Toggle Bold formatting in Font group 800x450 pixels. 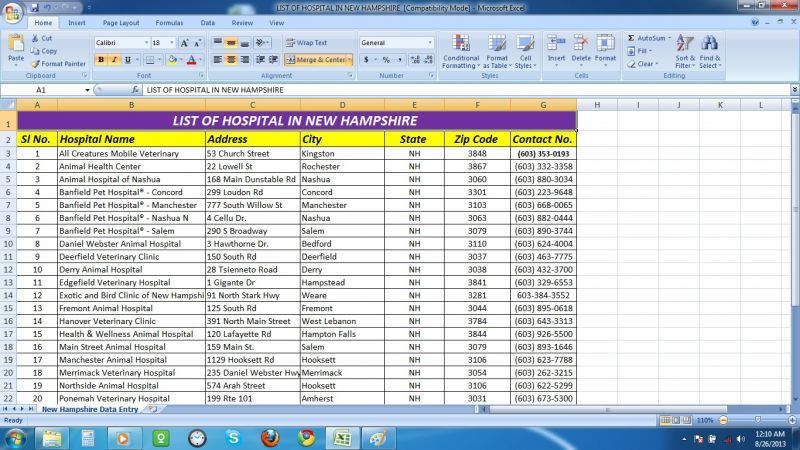click(101, 60)
